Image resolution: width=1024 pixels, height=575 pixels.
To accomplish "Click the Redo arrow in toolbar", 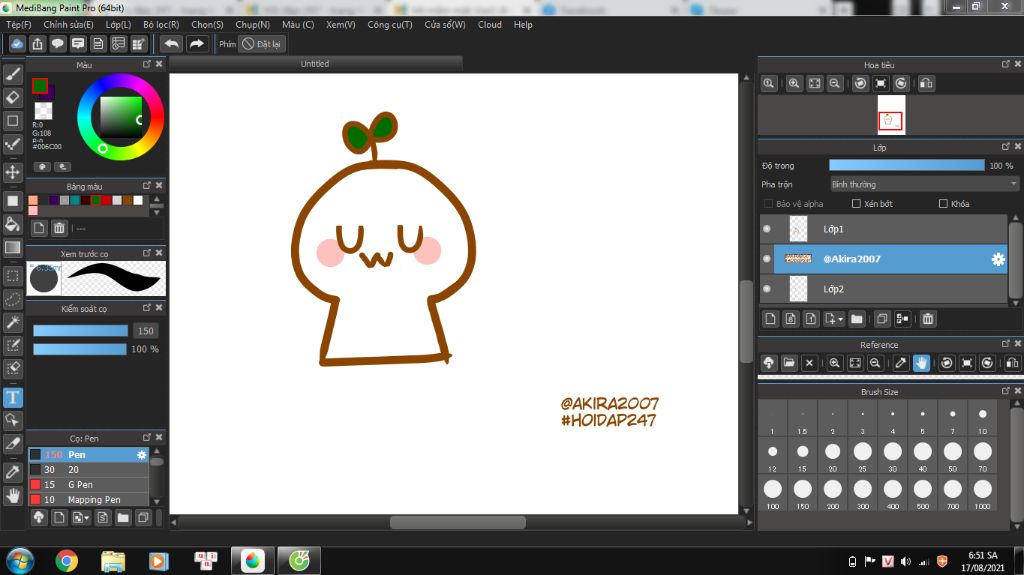I will pos(196,44).
